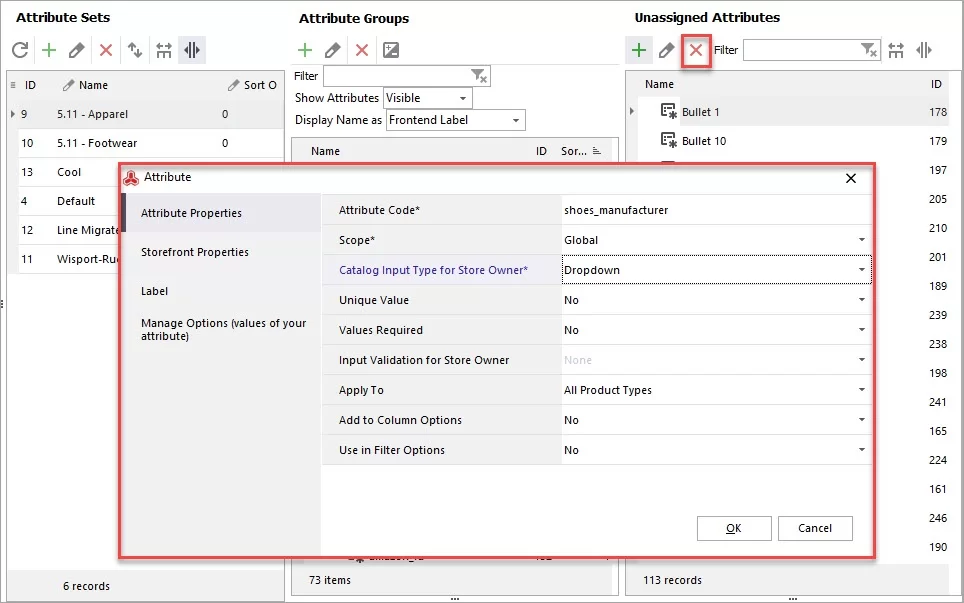Sort Unassigned Attributes by Name header
Screen dimensions: 964x603
click(659, 84)
